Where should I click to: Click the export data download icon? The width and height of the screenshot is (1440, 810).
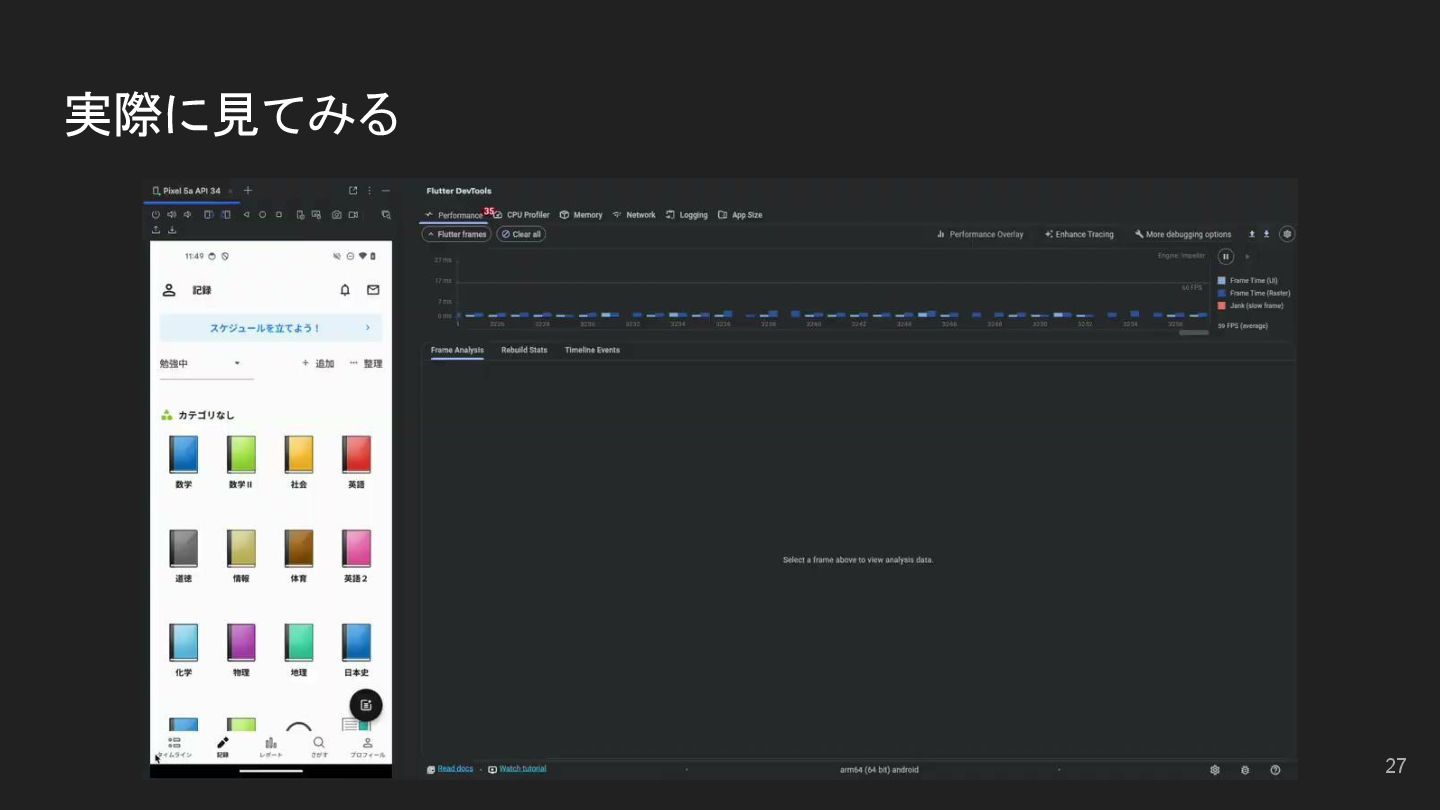coord(1266,234)
